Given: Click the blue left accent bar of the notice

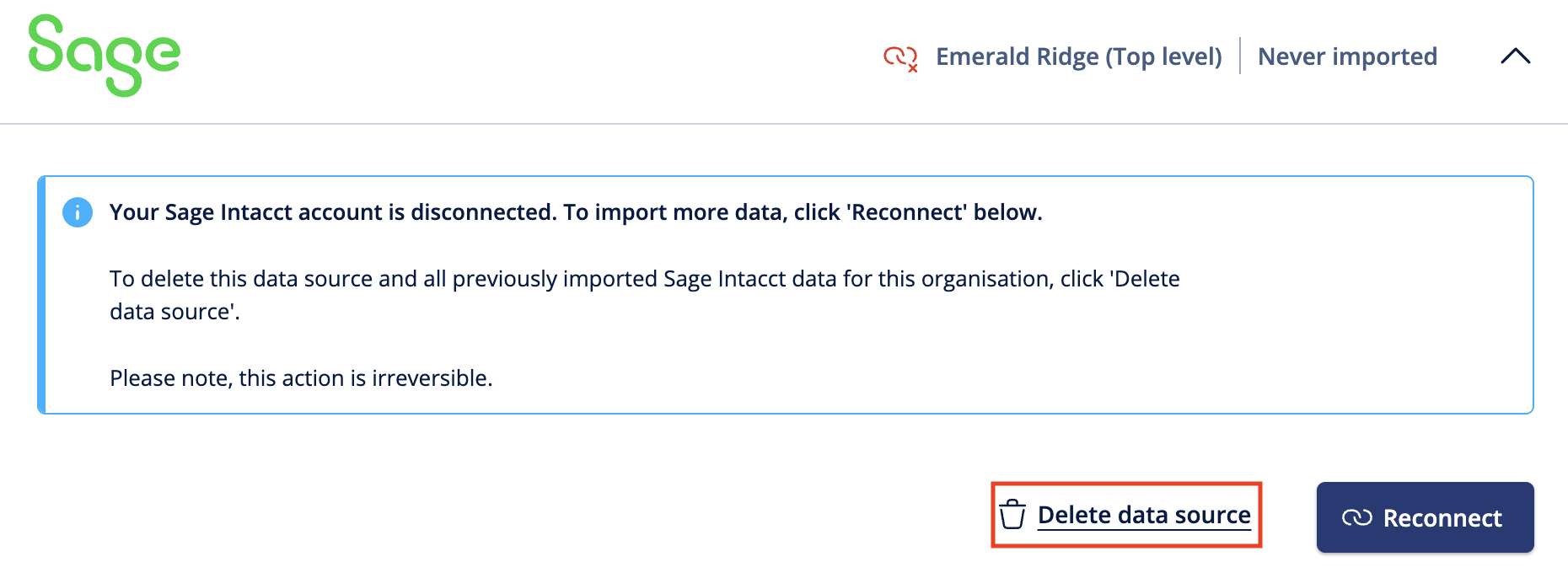Looking at the screenshot, I should point(41,295).
